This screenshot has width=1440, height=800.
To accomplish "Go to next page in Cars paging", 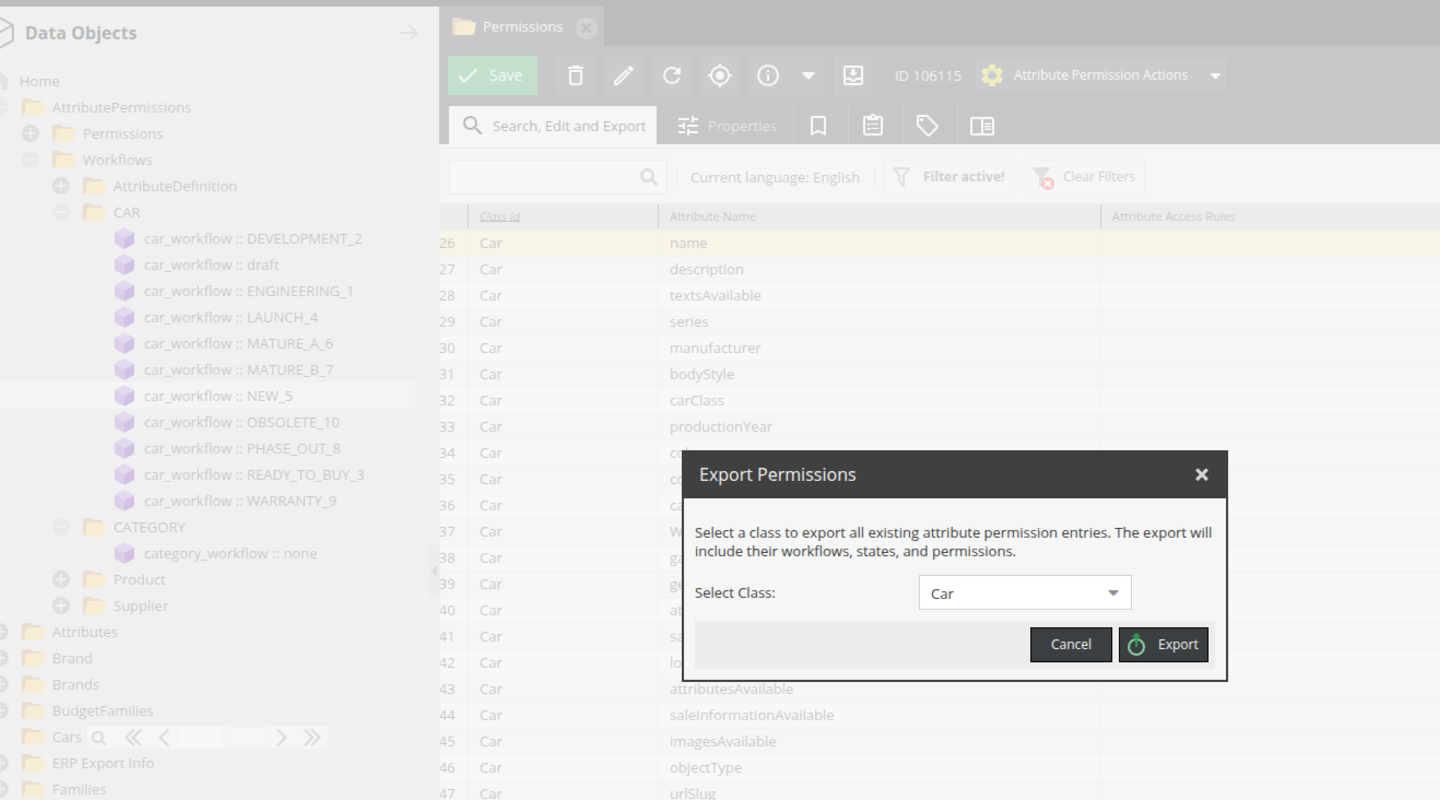I will [x=281, y=738].
